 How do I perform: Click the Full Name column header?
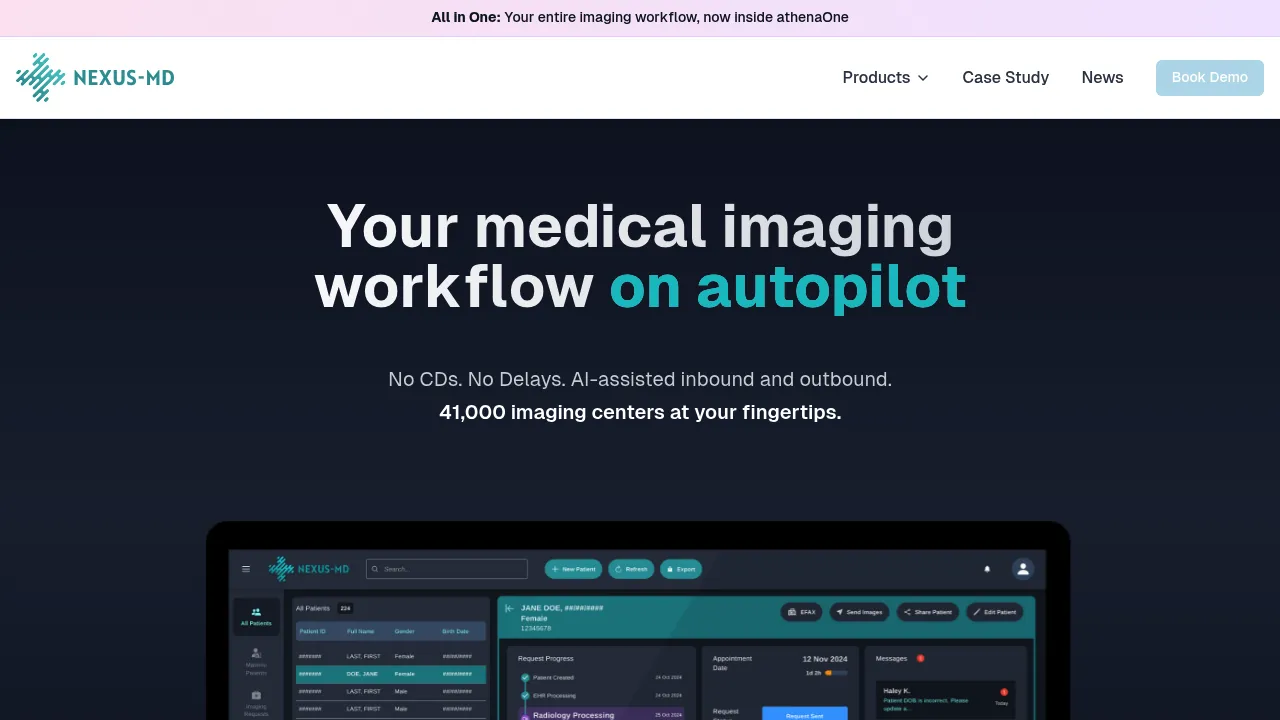tap(359, 631)
